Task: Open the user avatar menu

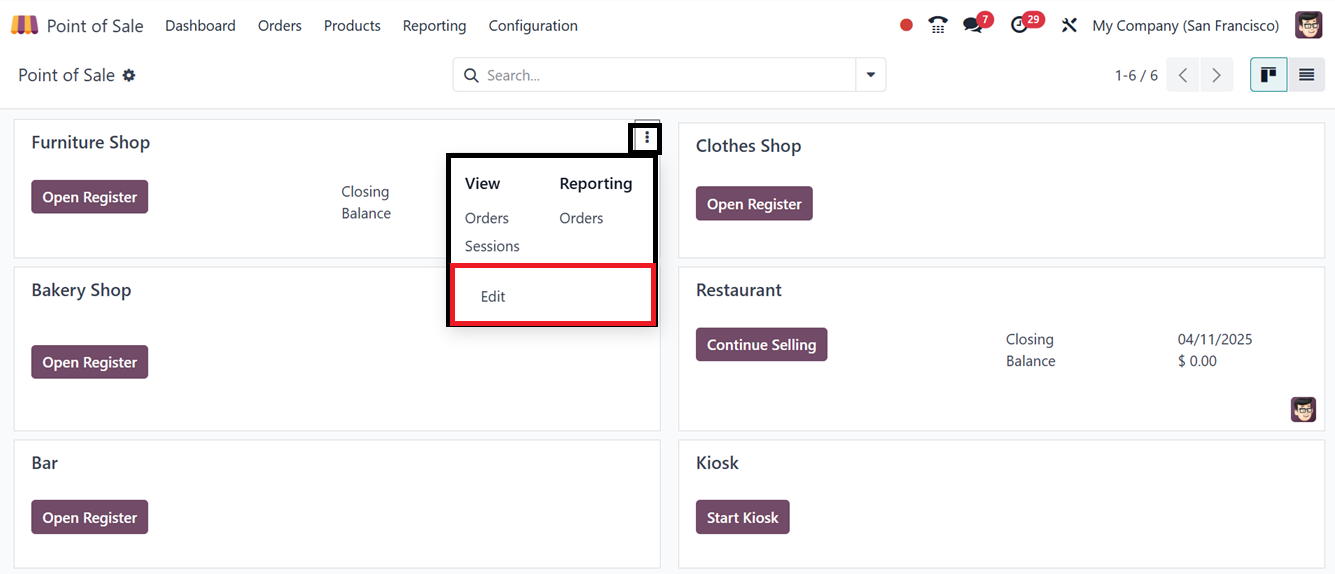Action: tap(1308, 26)
